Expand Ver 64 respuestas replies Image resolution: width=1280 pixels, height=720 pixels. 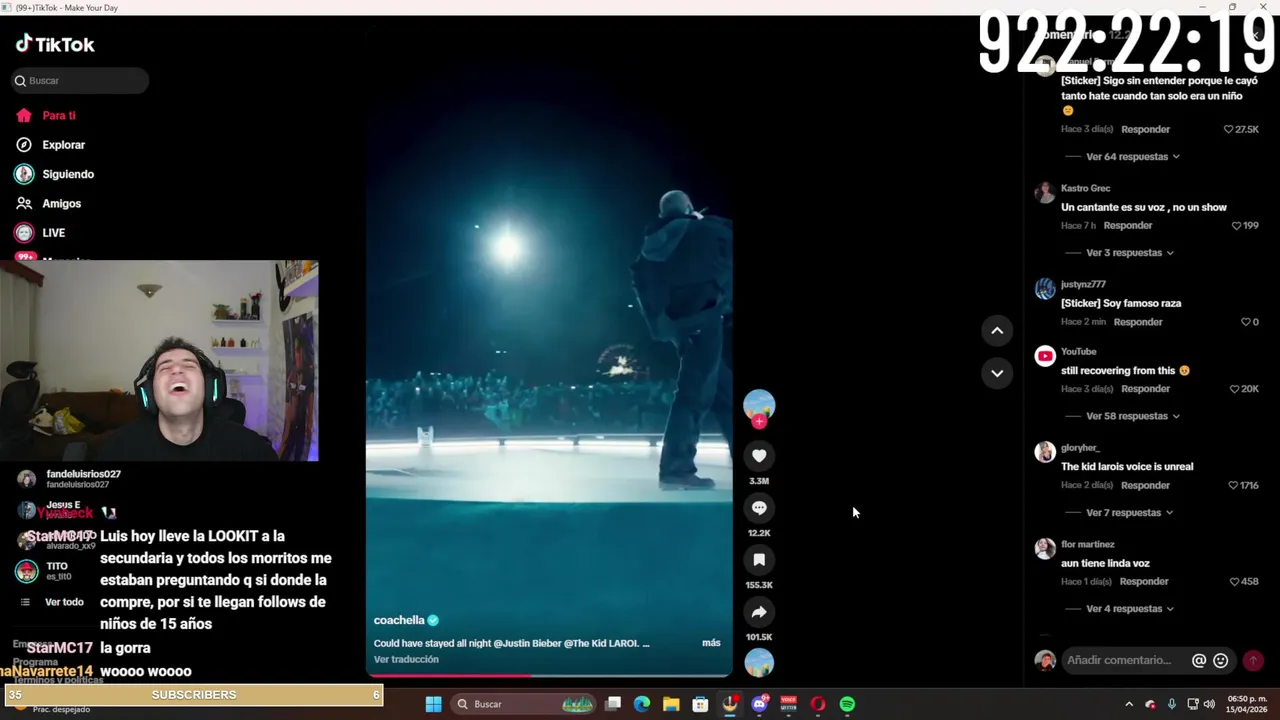[1133, 157]
